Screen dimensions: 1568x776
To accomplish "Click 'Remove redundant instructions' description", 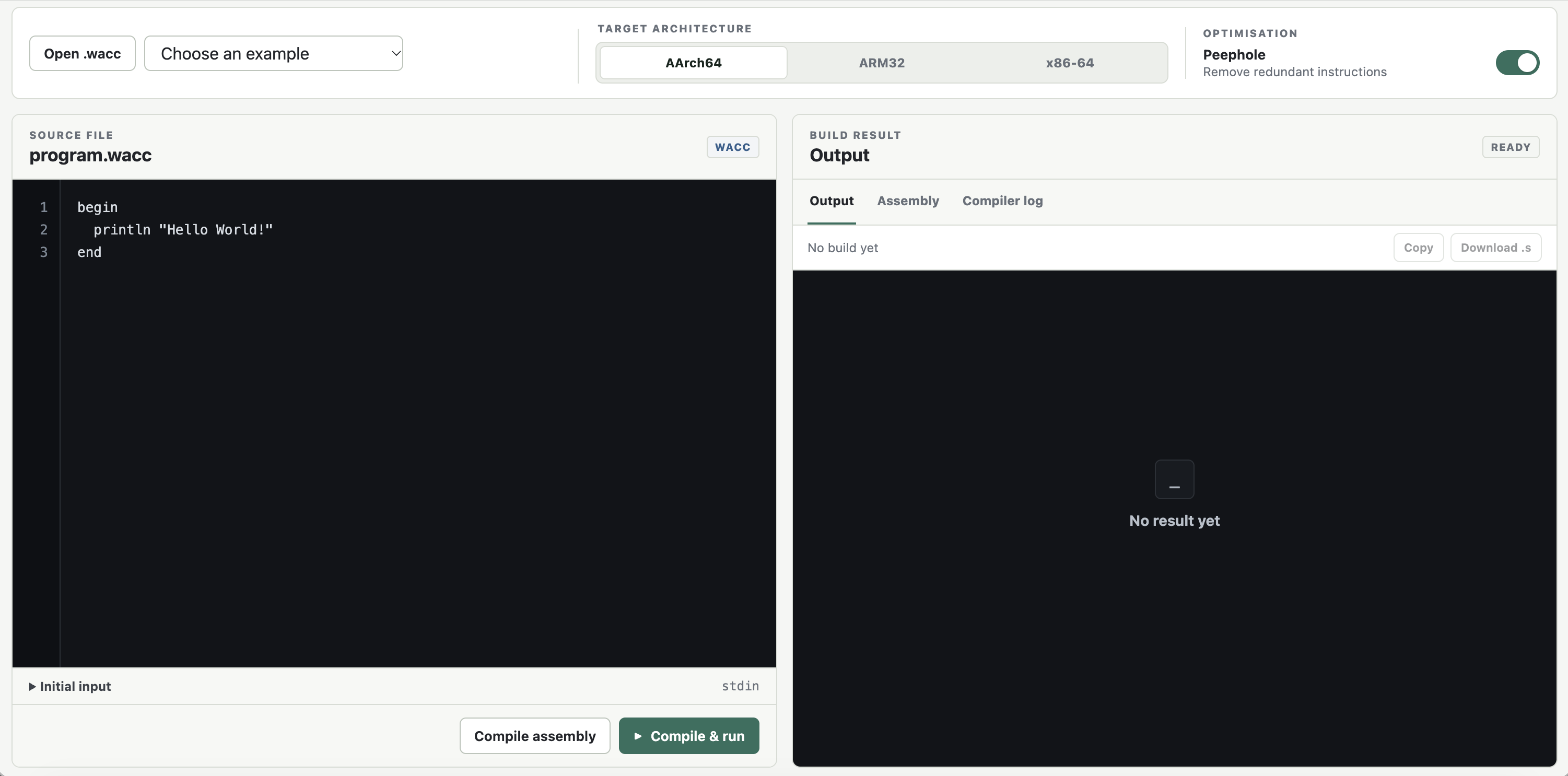I will (x=1294, y=72).
